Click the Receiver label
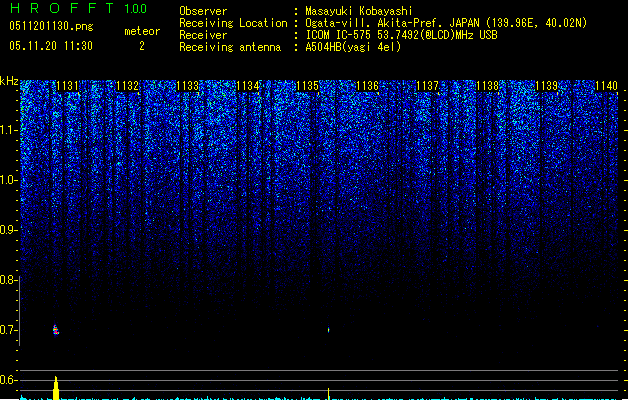The width and height of the screenshot is (629, 400). 203,35
